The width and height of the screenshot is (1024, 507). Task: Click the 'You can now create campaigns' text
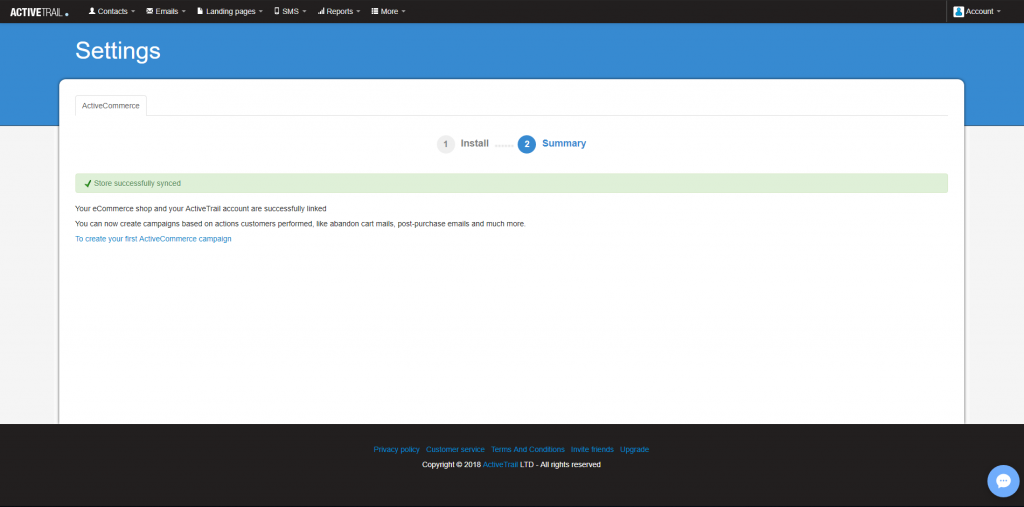(x=300, y=224)
